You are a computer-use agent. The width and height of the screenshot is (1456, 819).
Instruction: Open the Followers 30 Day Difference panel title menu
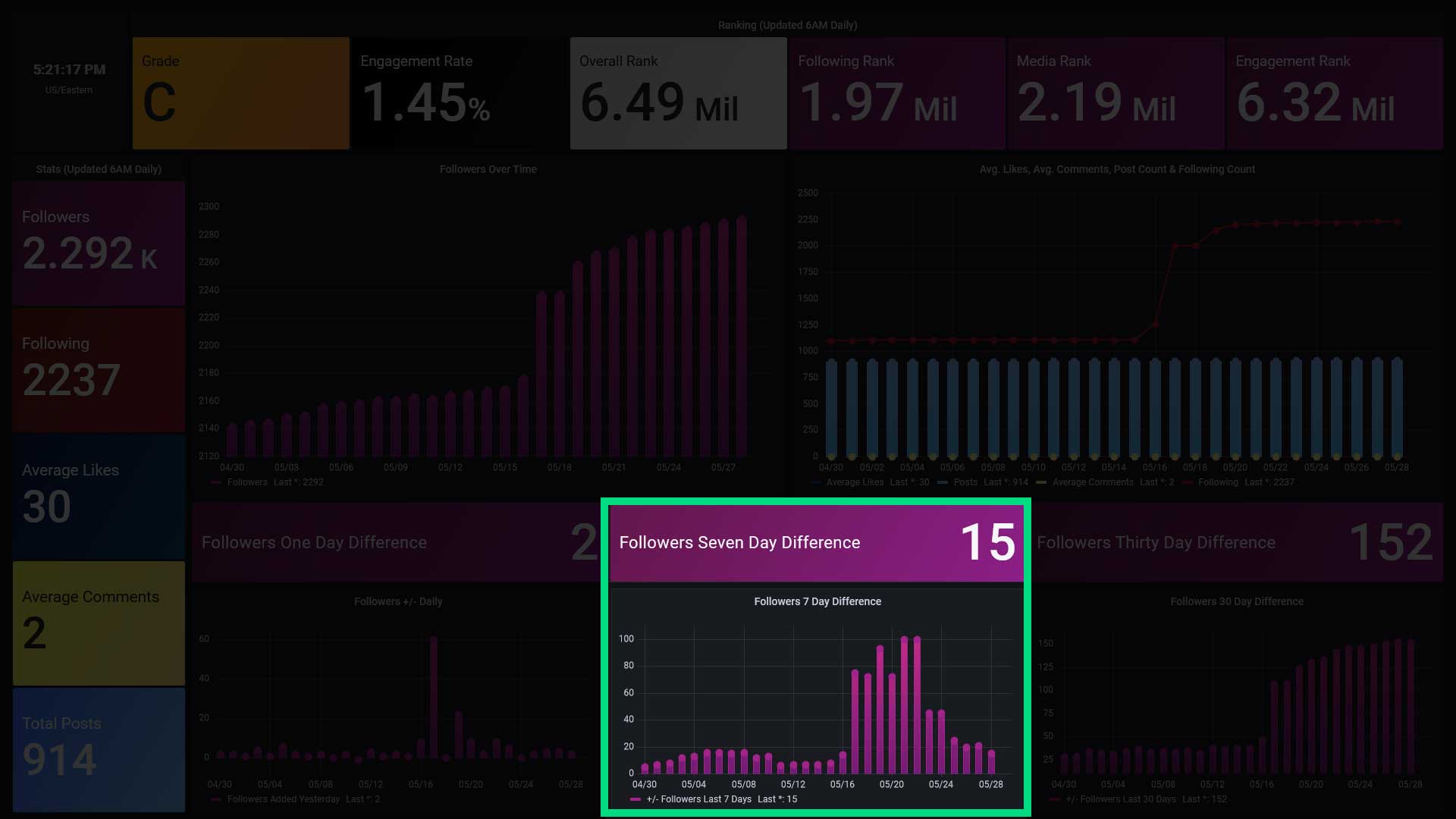[1236, 601]
